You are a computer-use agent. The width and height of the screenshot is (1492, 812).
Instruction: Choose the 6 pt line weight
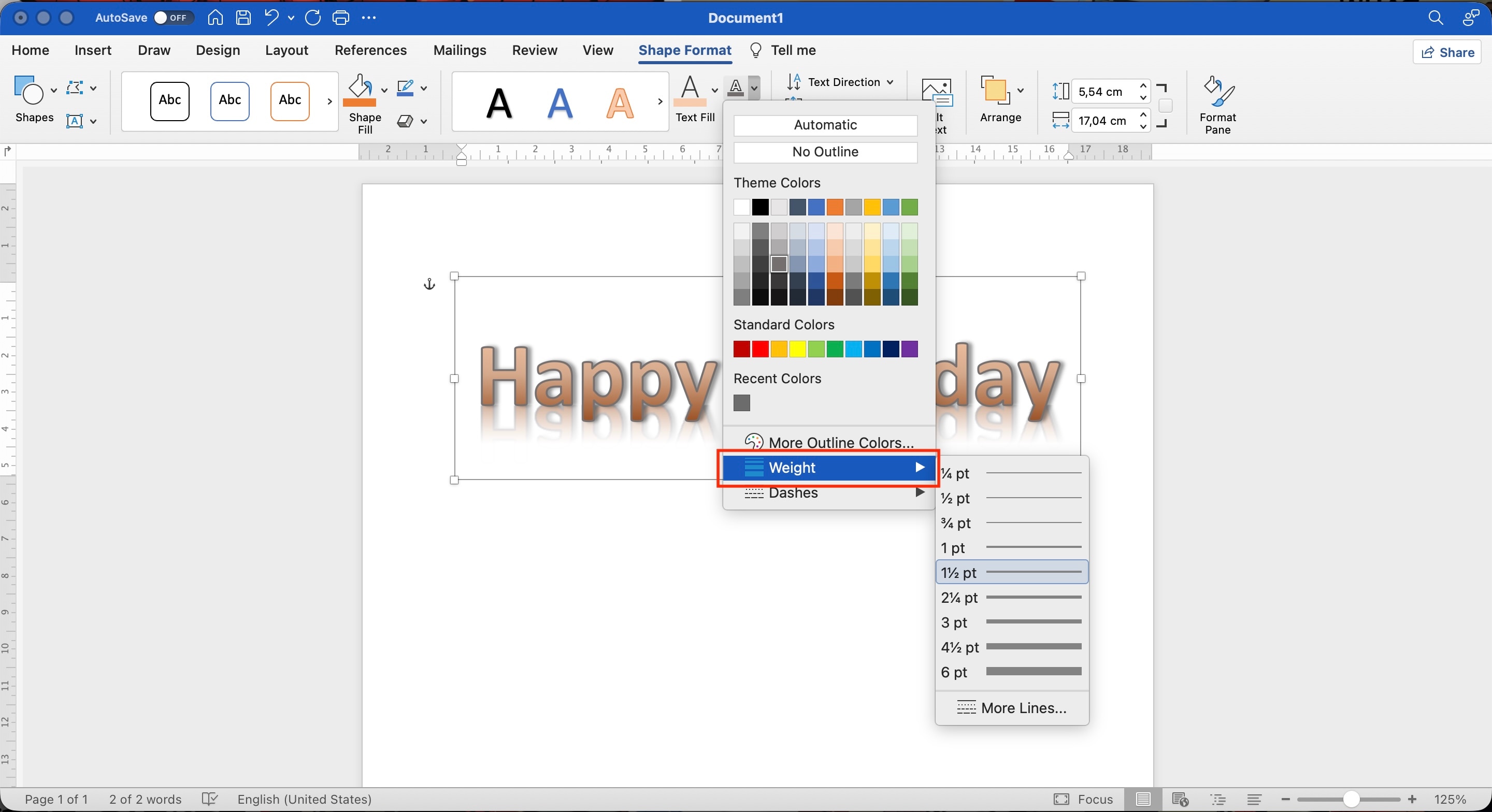[1012, 672]
